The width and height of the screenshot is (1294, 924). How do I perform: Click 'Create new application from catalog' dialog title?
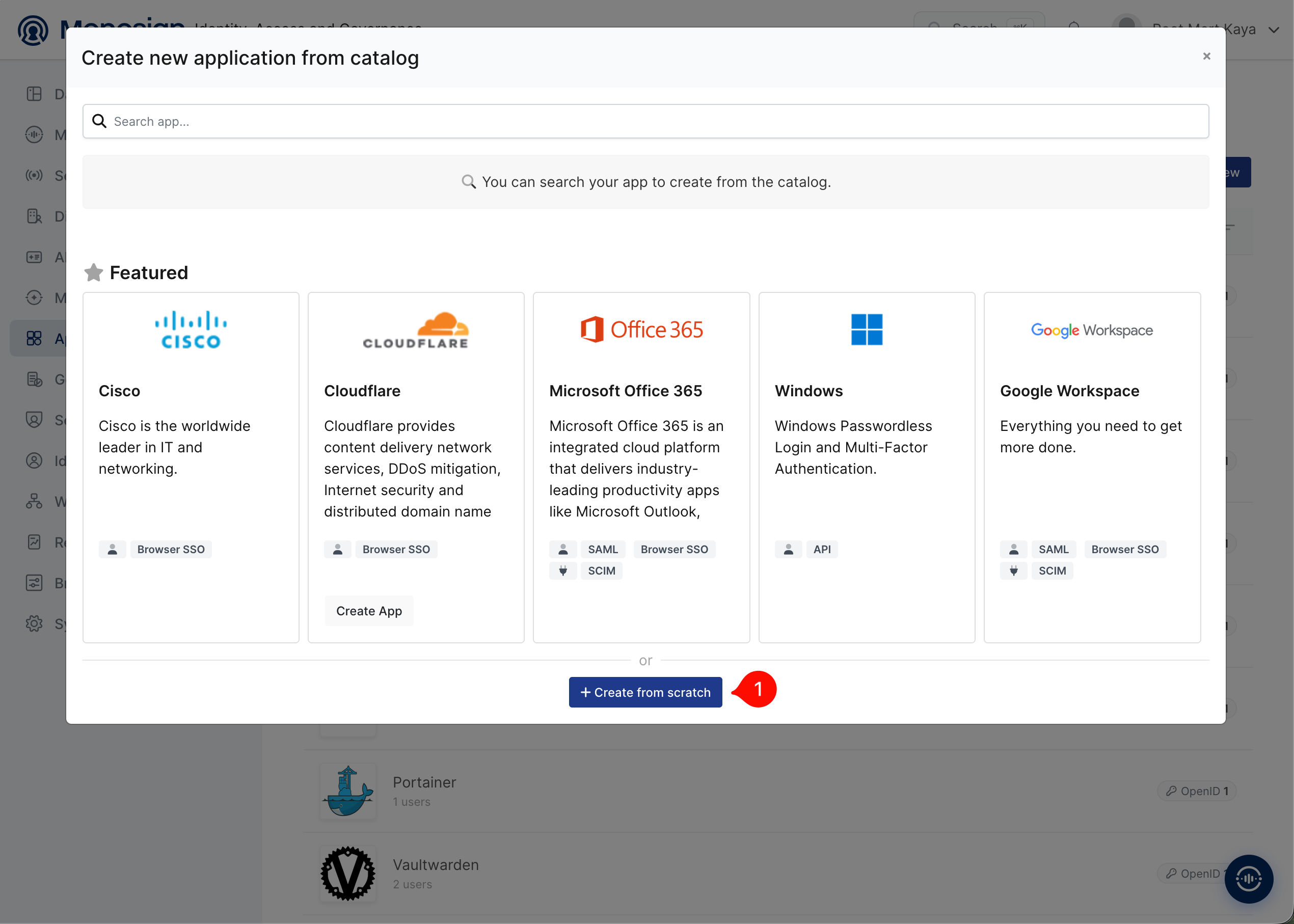[x=250, y=58]
